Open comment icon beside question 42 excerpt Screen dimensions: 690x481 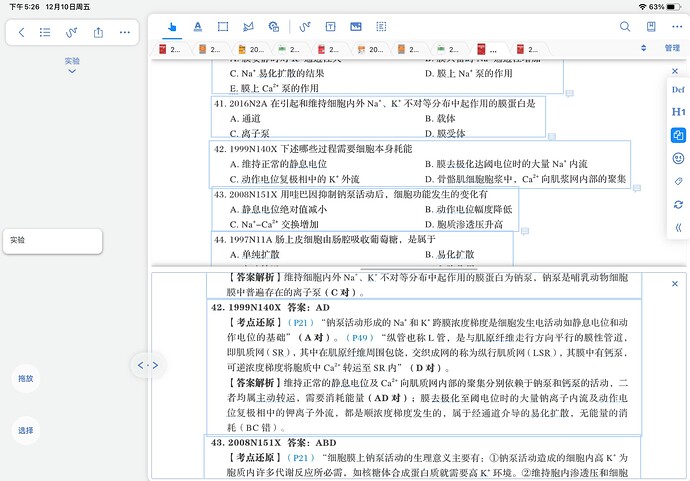tap(637, 188)
